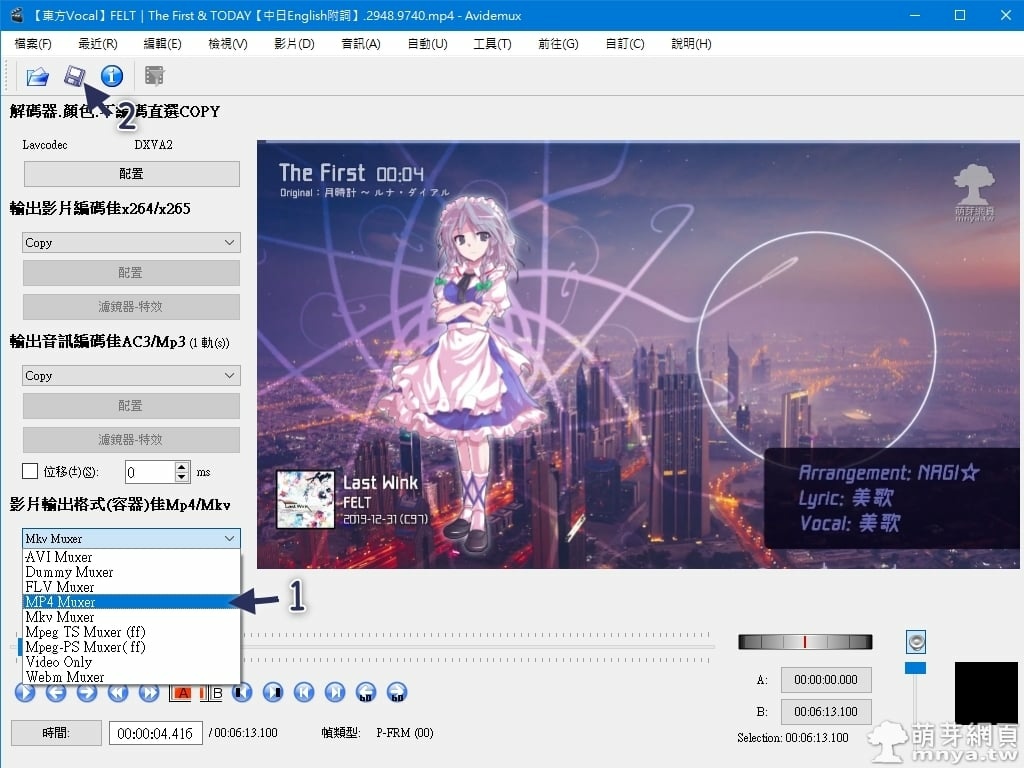Viewport: 1024px width, 768px height.
Task: Click the film strip toolbar icon
Action: (x=154, y=76)
